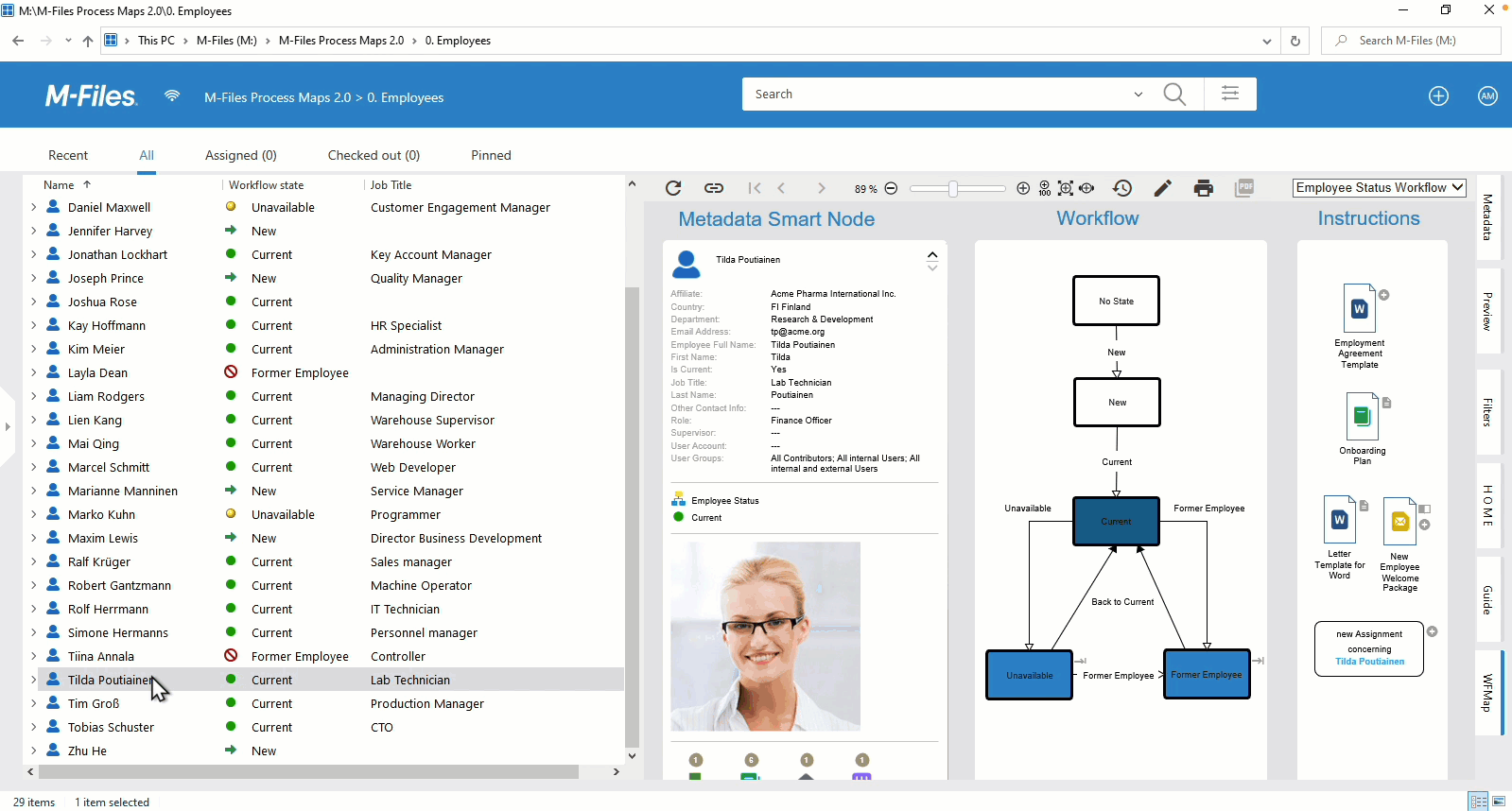This screenshot has width=1512, height=811.
Task: Open the version history clock icon
Action: coord(1122,188)
